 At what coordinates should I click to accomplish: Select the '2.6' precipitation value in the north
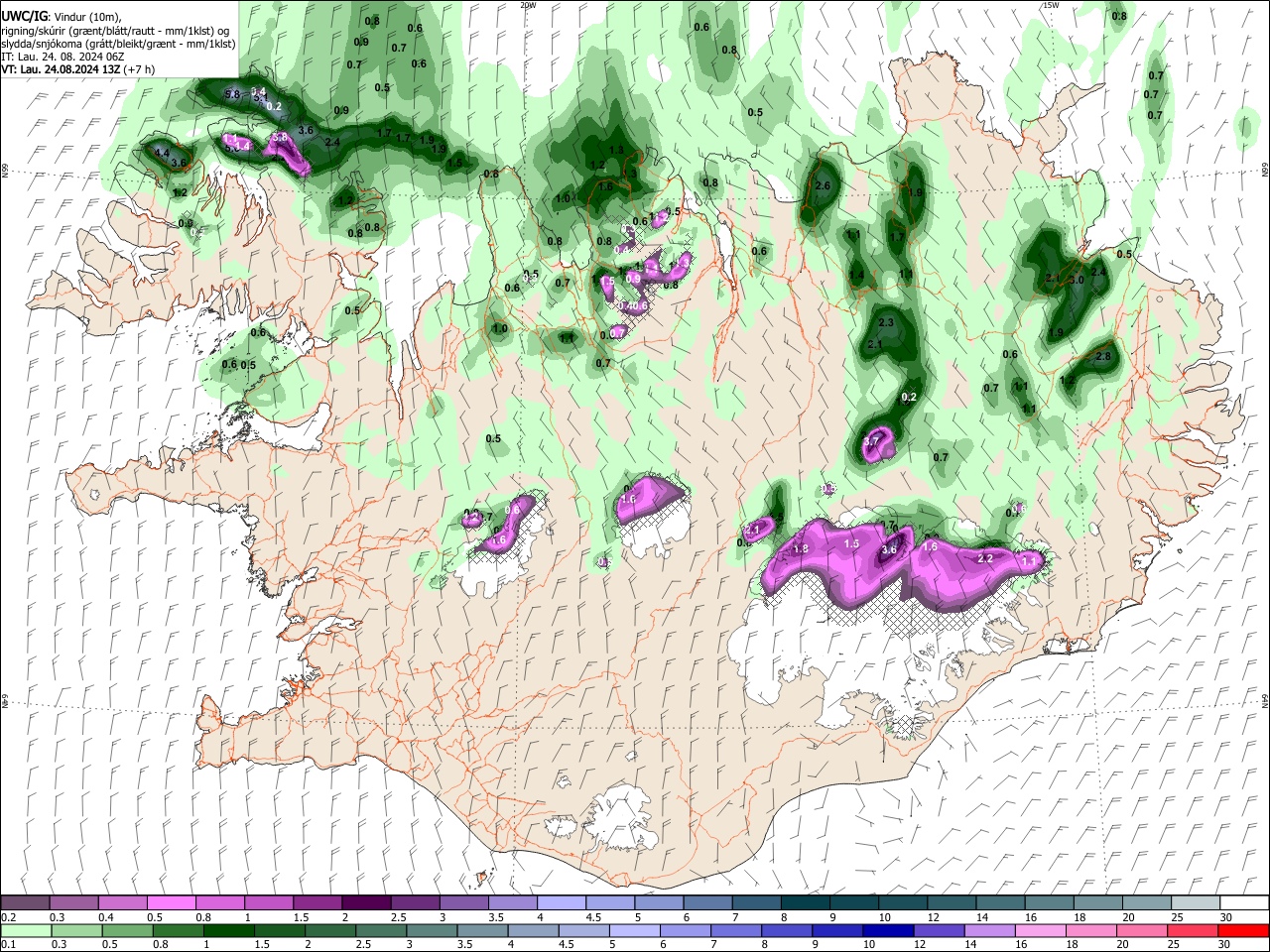(823, 186)
